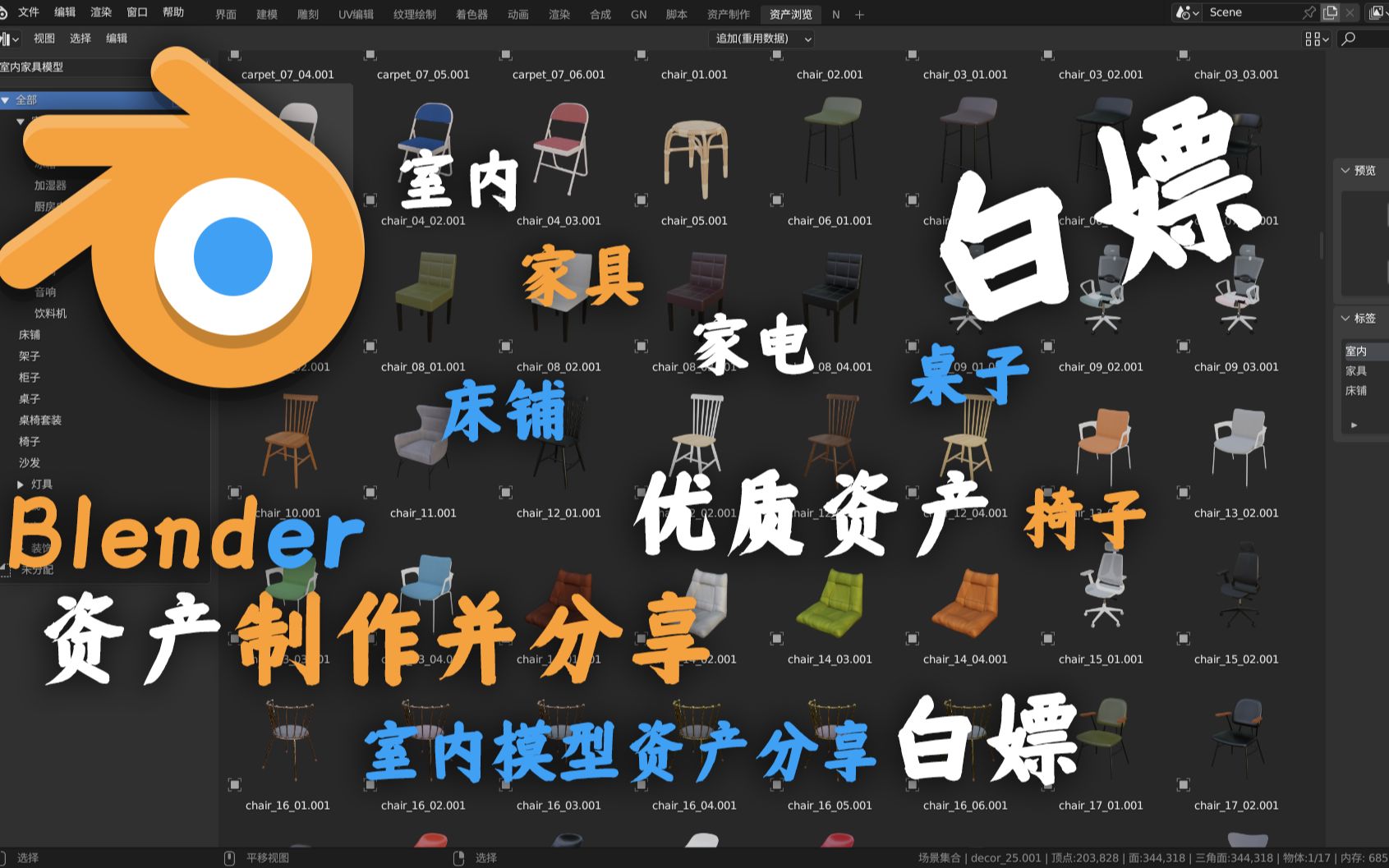This screenshot has height=868, width=1389.
Task: Open the 窗口 menu
Action: [137, 12]
